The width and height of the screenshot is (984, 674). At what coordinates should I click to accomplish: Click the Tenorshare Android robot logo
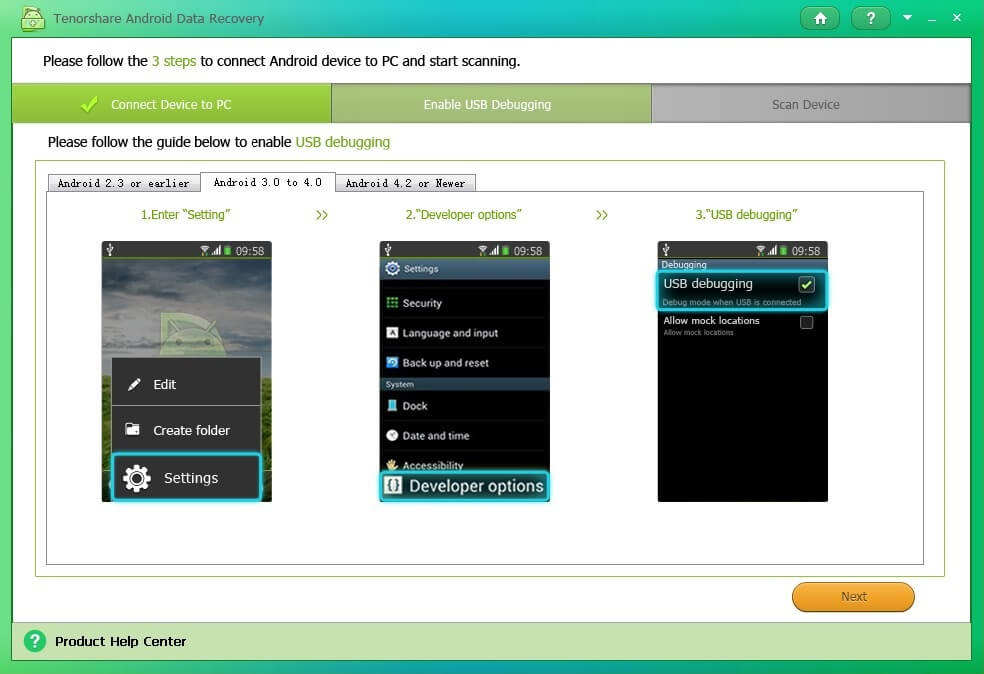[33, 19]
